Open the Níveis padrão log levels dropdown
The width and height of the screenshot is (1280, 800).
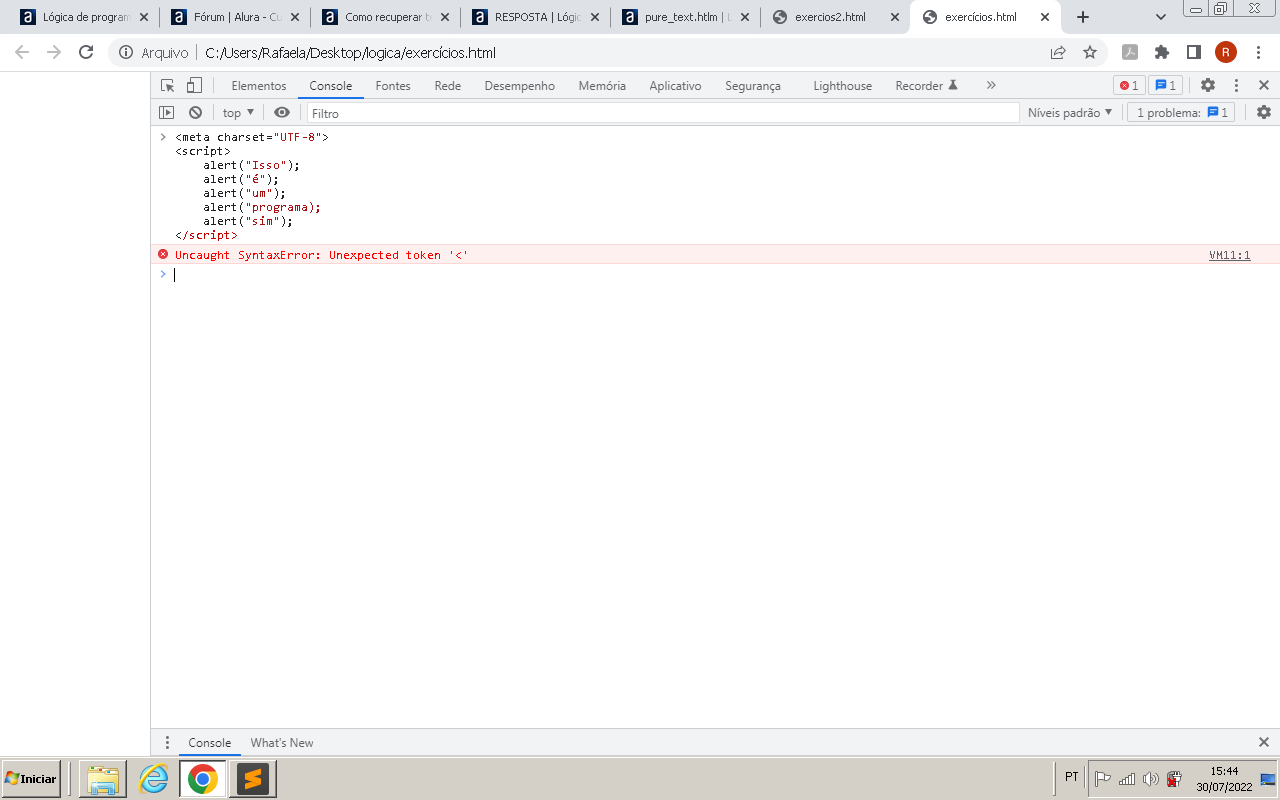tap(1070, 113)
